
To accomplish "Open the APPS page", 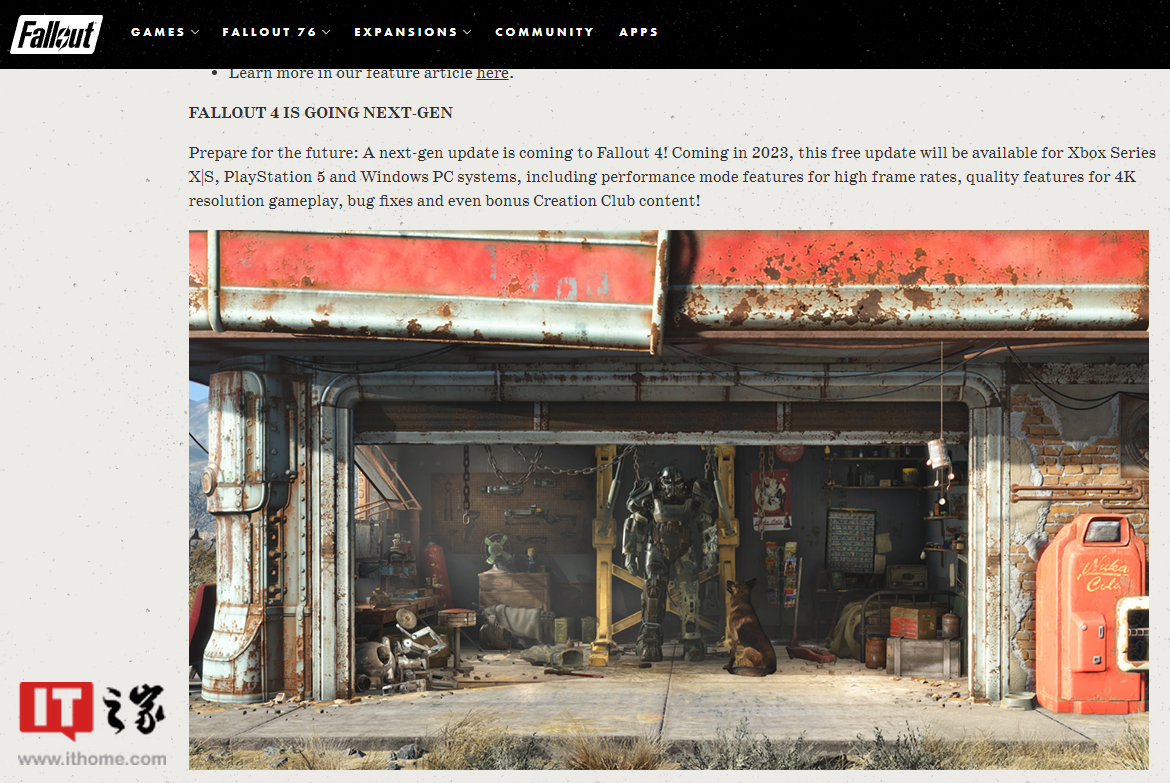I will (x=639, y=32).
